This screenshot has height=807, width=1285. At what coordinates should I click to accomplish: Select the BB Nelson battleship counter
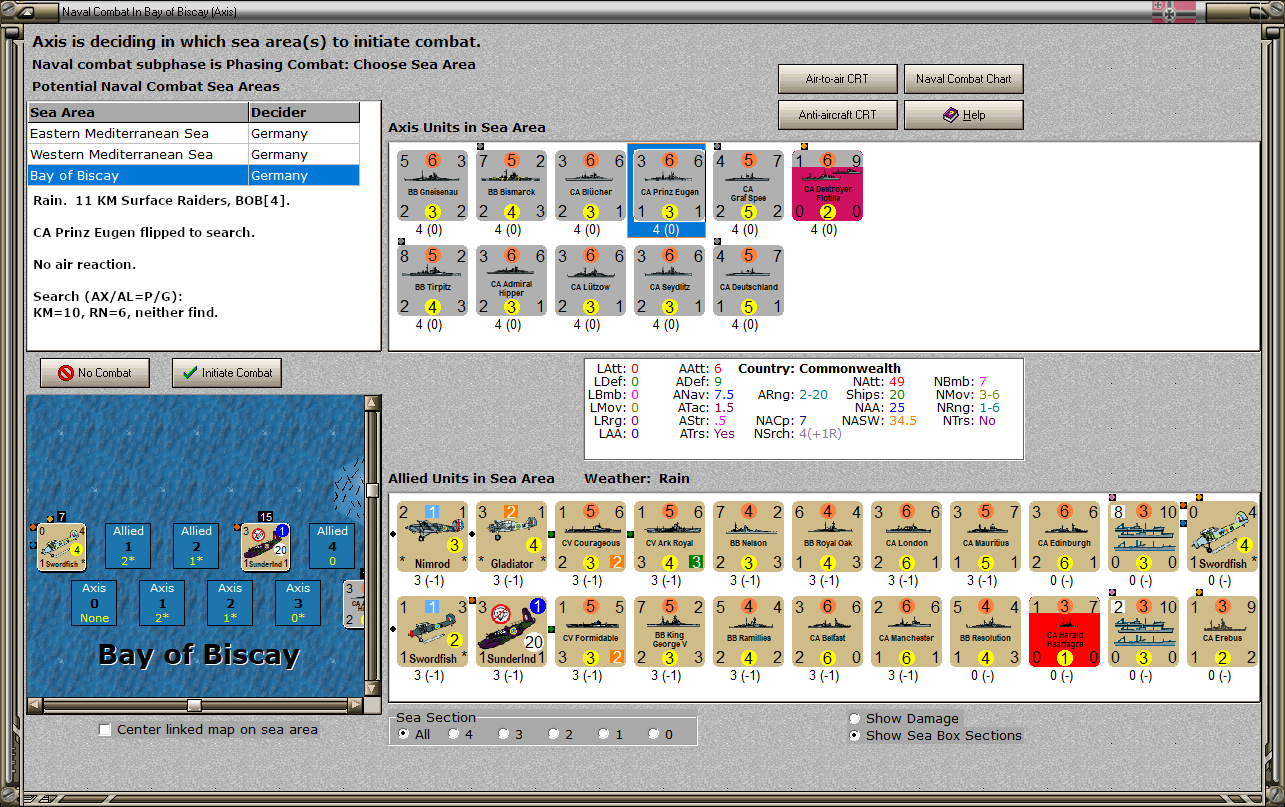748,536
